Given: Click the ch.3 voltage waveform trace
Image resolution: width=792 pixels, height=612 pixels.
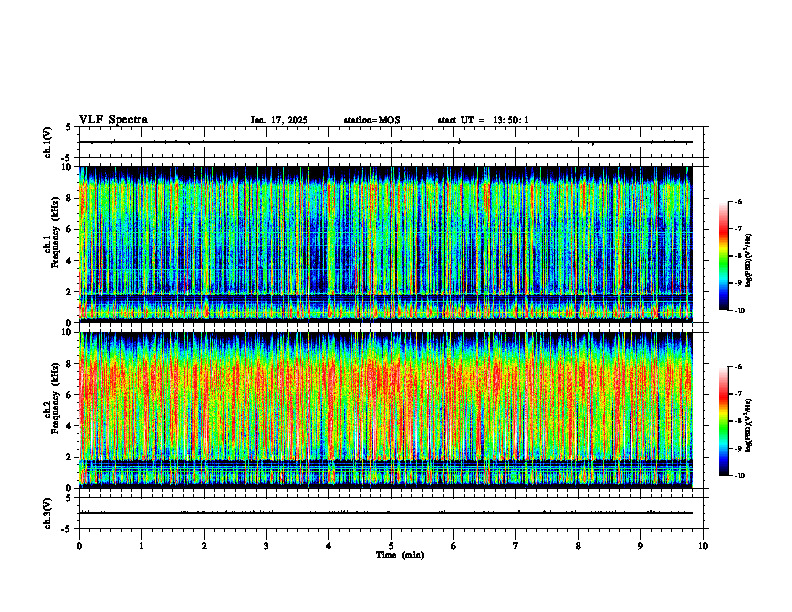Looking at the screenshot, I should (x=386, y=513).
